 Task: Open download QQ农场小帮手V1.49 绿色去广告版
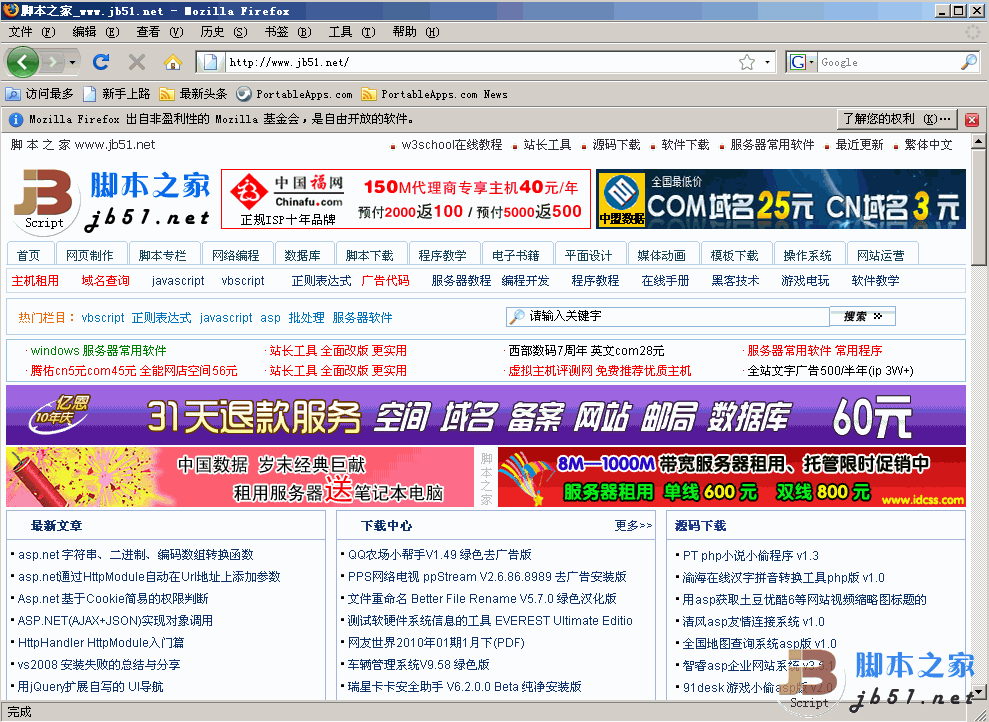click(x=440, y=554)
